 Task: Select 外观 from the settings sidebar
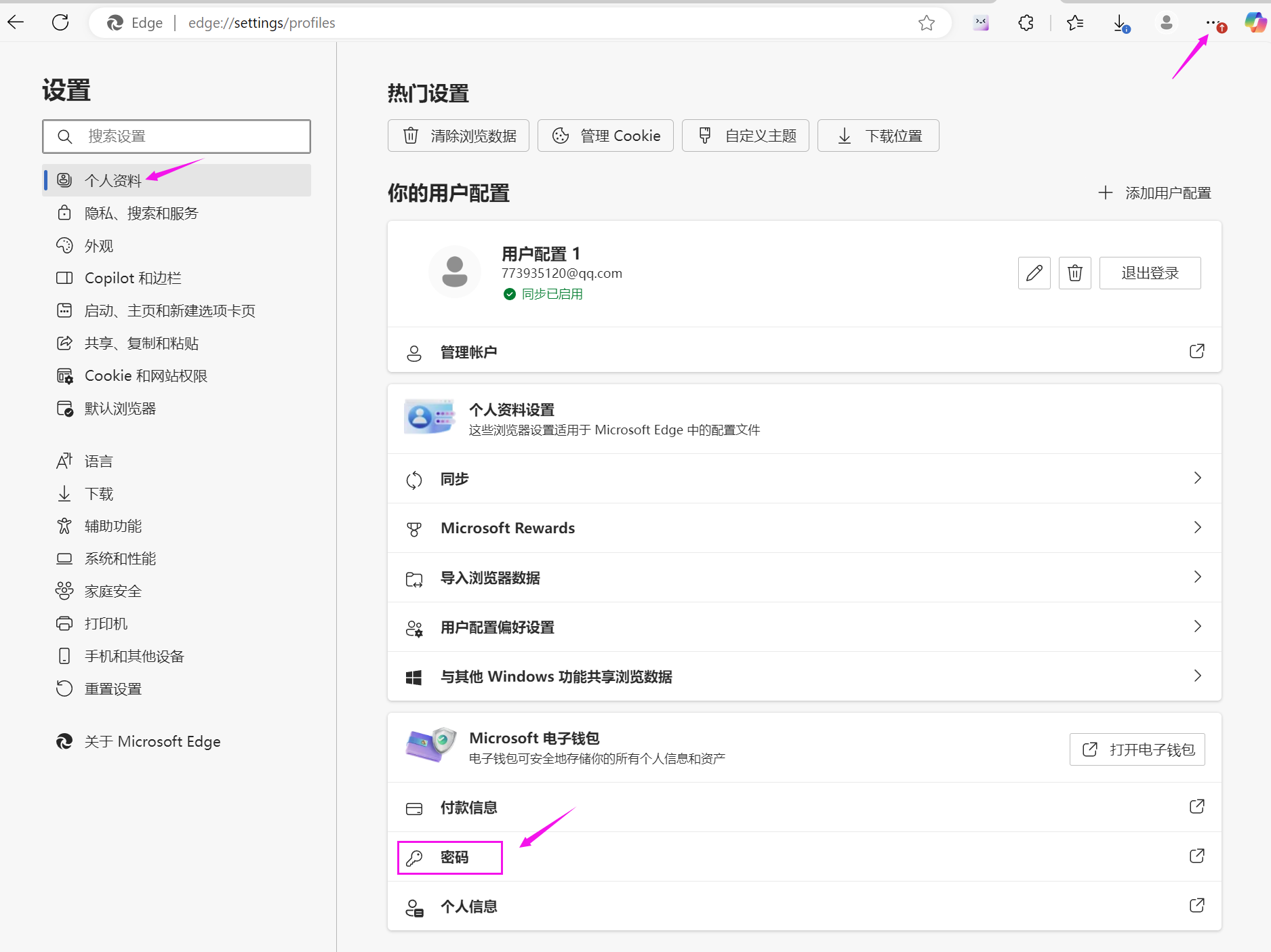(98, 245)
